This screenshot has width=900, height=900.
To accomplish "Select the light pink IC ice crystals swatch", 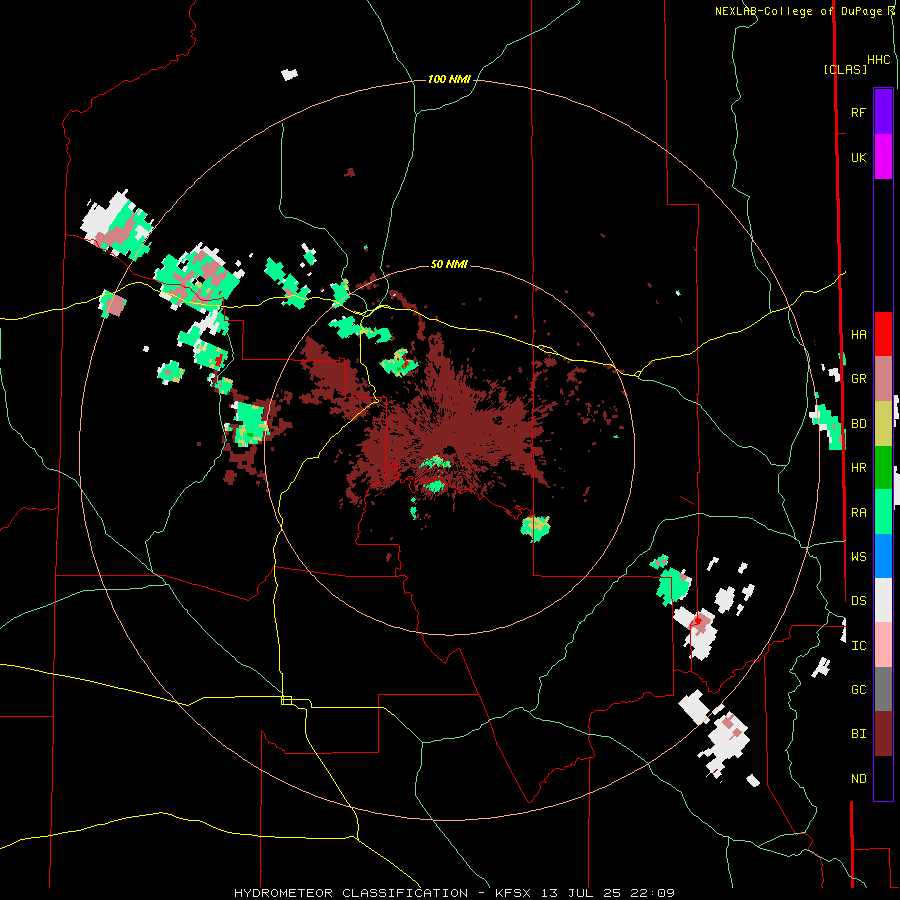I will [883, 645].
